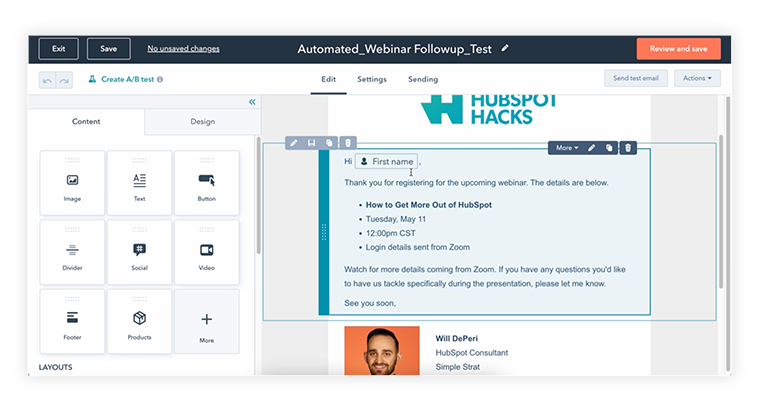
Task: Click the sidebar vertical scrollbar
Action: click(x=258, y=194)
